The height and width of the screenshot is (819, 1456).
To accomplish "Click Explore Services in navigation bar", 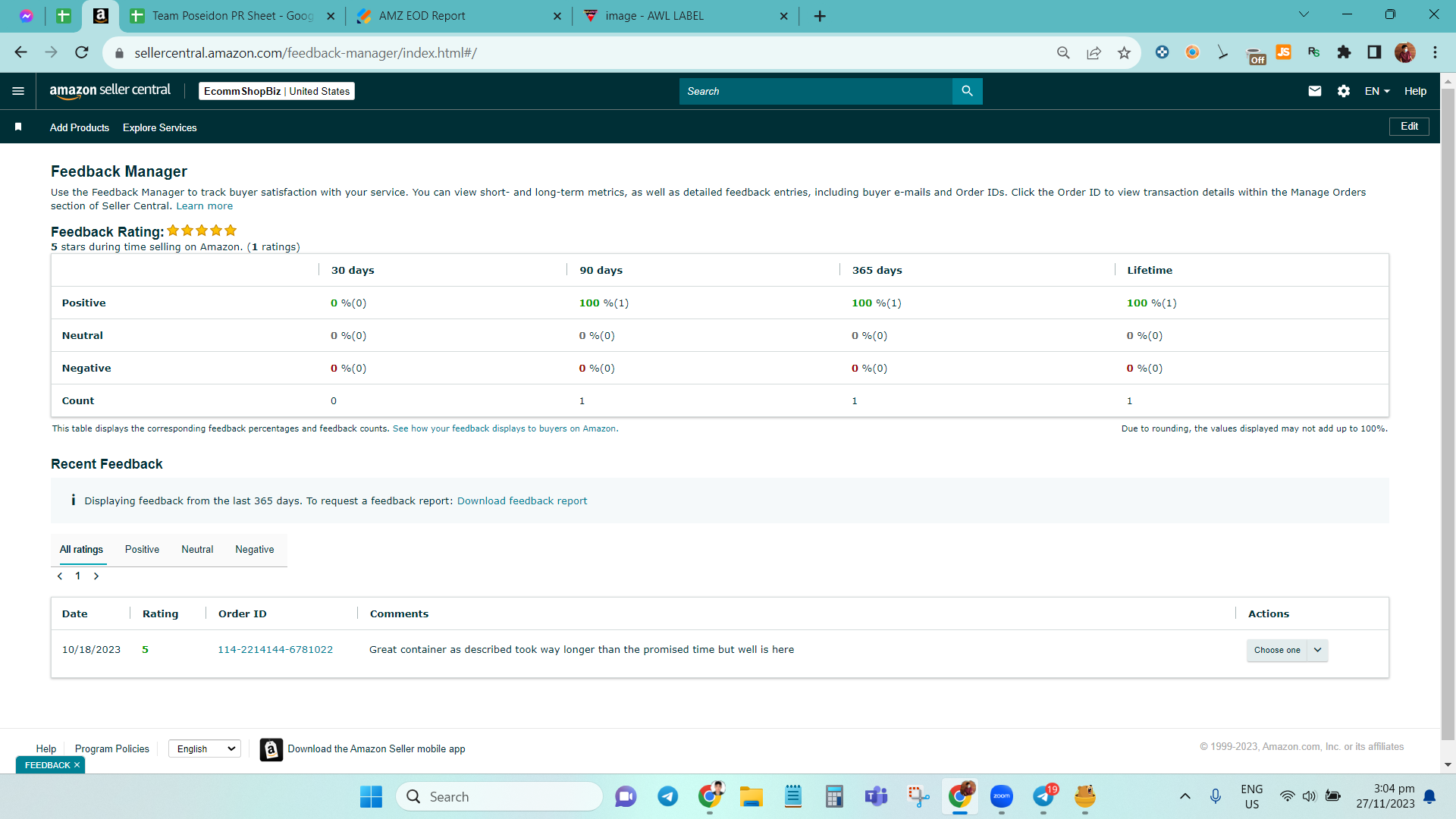I will pos(159,127).
